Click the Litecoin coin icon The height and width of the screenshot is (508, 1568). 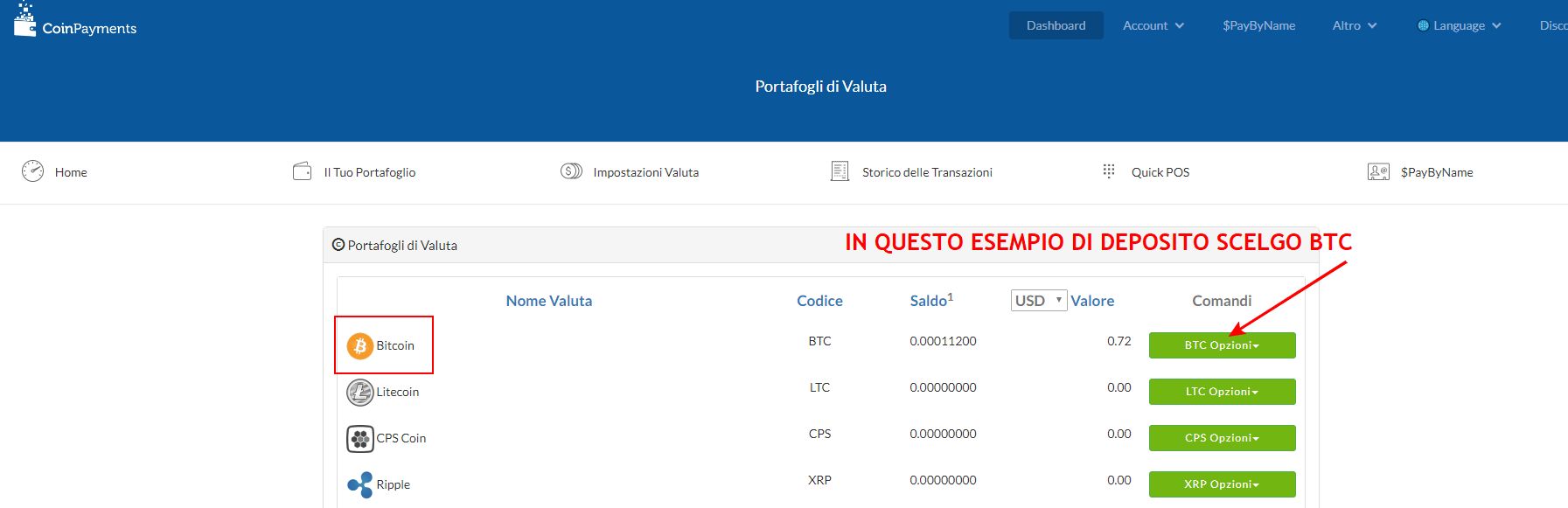point(359,393)
